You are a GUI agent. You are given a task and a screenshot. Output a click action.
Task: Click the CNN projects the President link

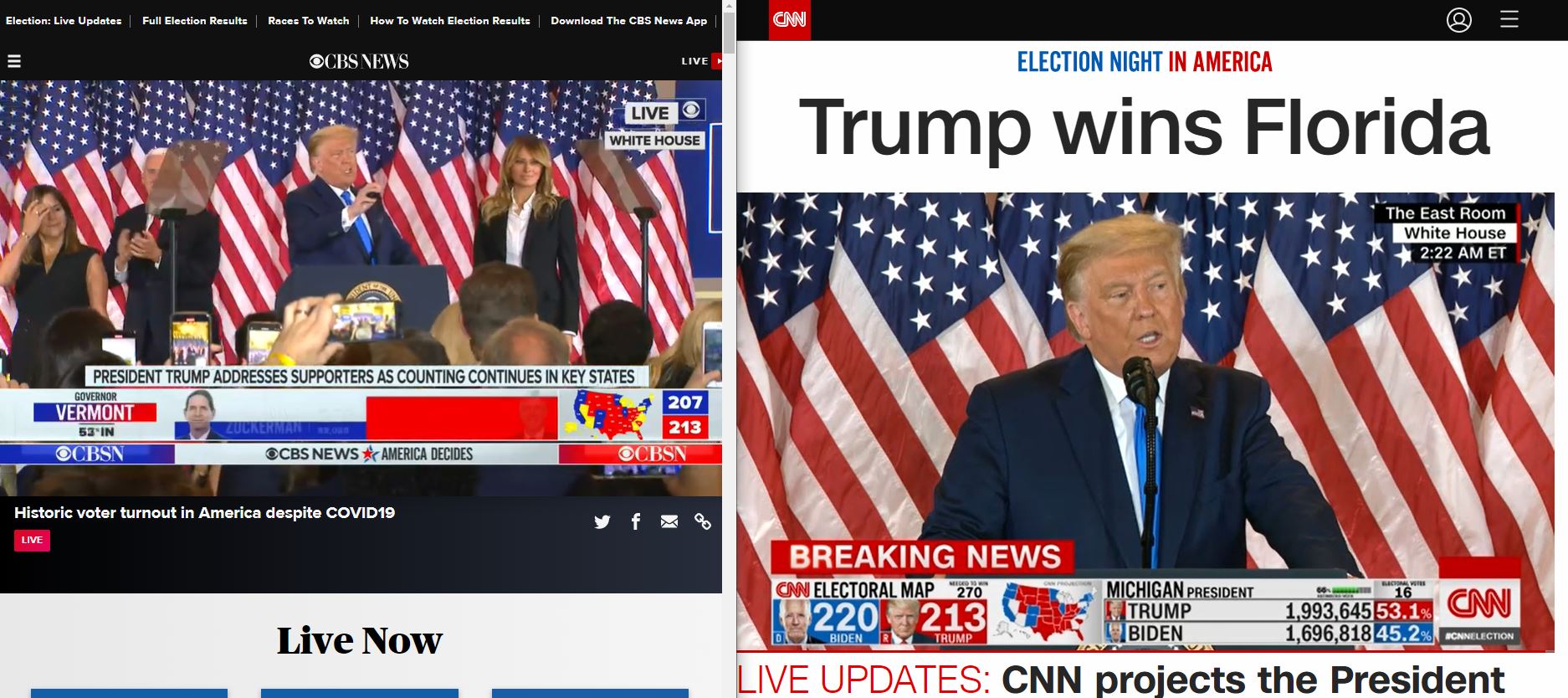click(x=1253, y=680)
